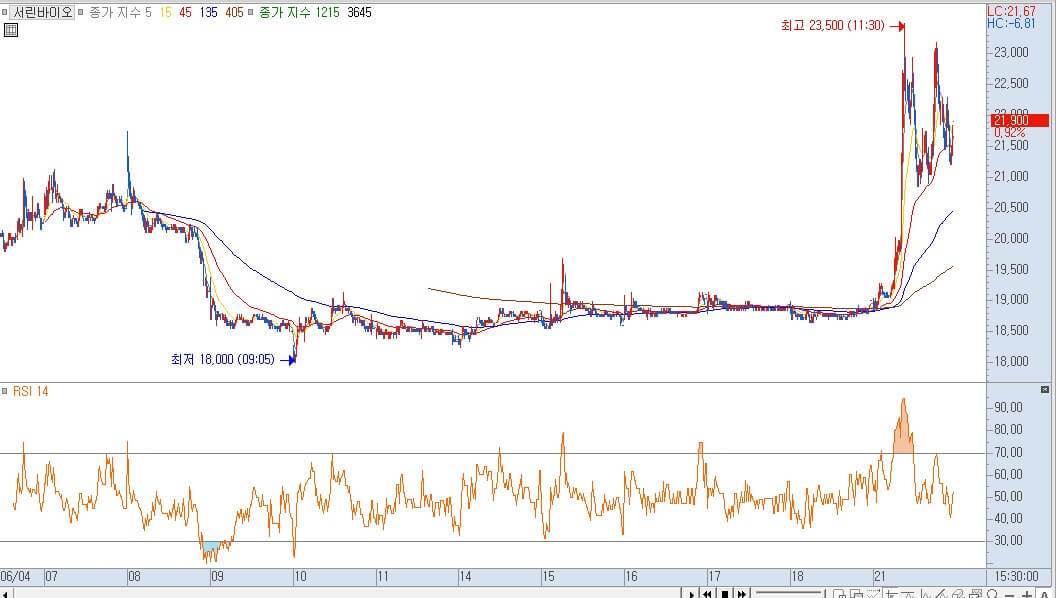Click the RSI 50,00 scale label
Image resolution: width=1056 pixels, height=598 pixels.
(1008, 496)
